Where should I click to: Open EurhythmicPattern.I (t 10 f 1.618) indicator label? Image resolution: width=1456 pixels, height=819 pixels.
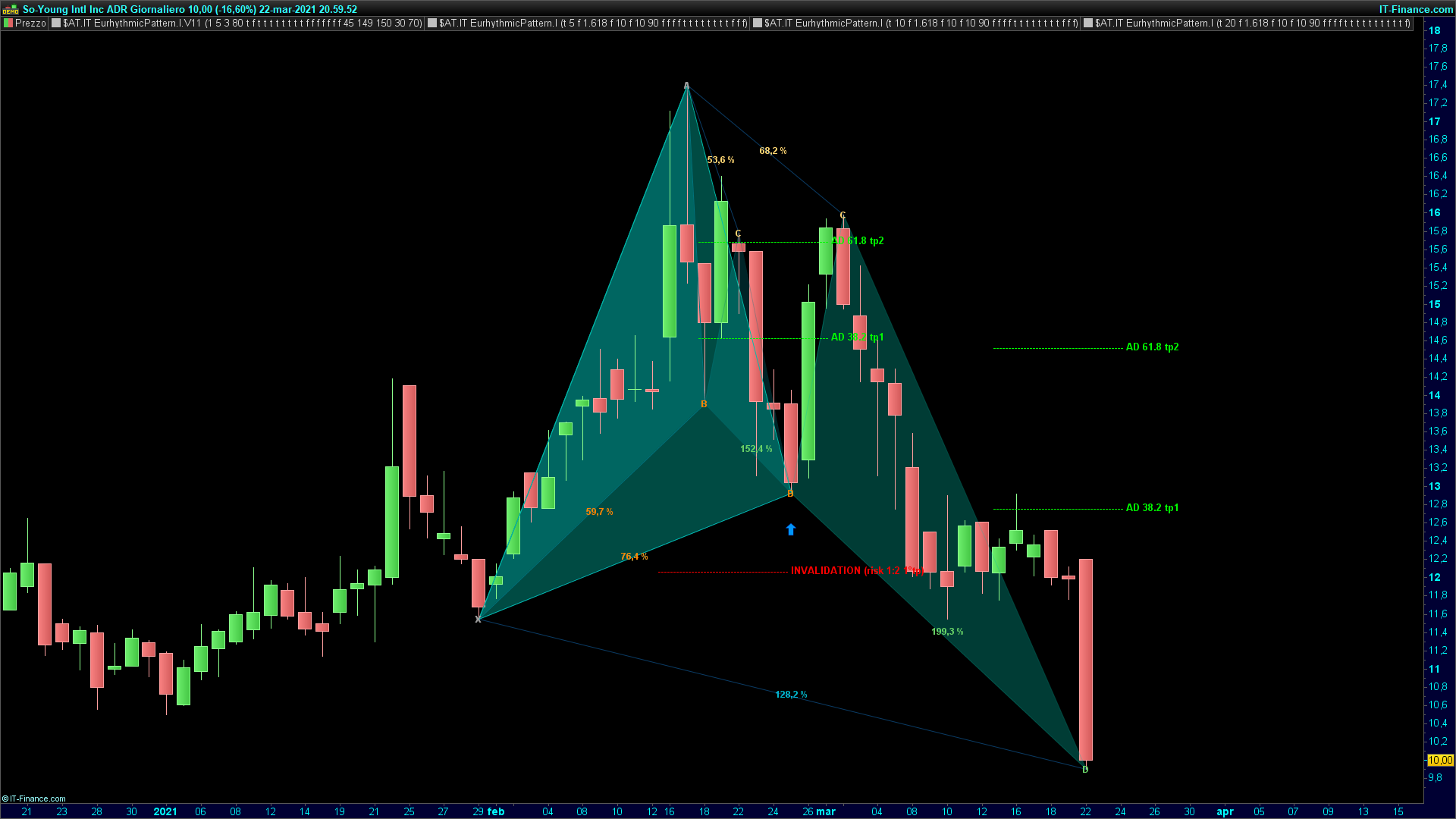tap(921, 24)
